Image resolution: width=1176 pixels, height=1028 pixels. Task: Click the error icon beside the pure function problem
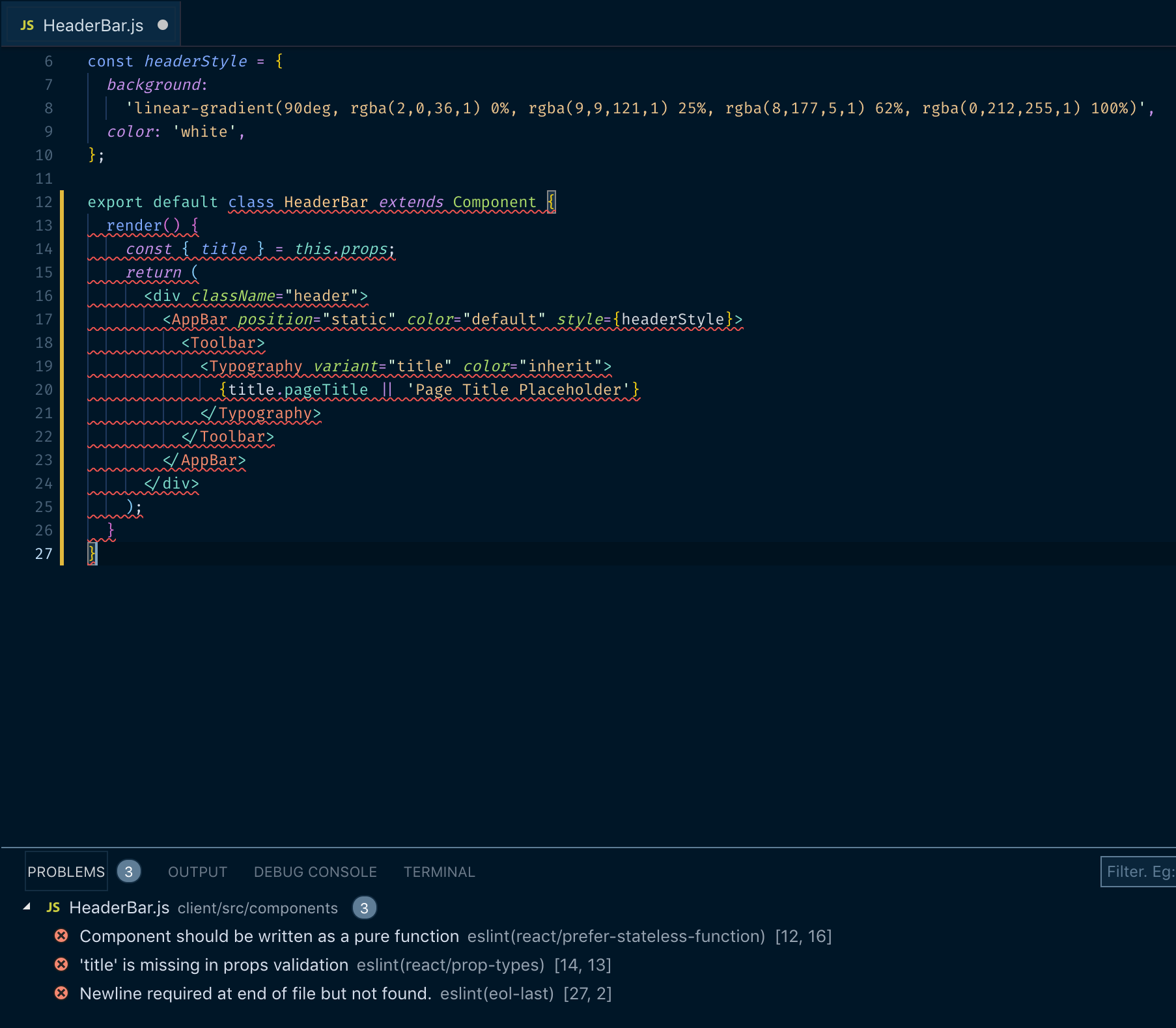pyautogui.click(x=61, y=936)
